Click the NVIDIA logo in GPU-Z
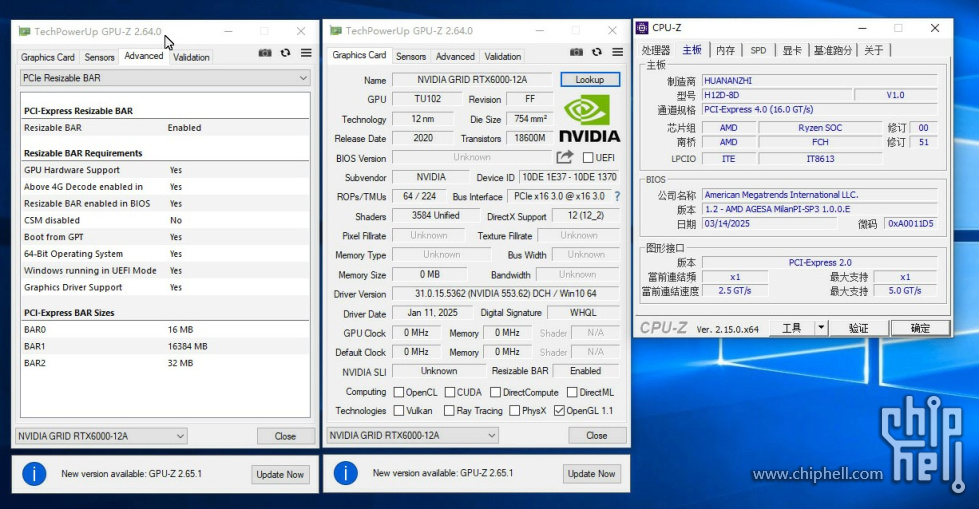This screenshot has width=979, height=509. [589, 119]
